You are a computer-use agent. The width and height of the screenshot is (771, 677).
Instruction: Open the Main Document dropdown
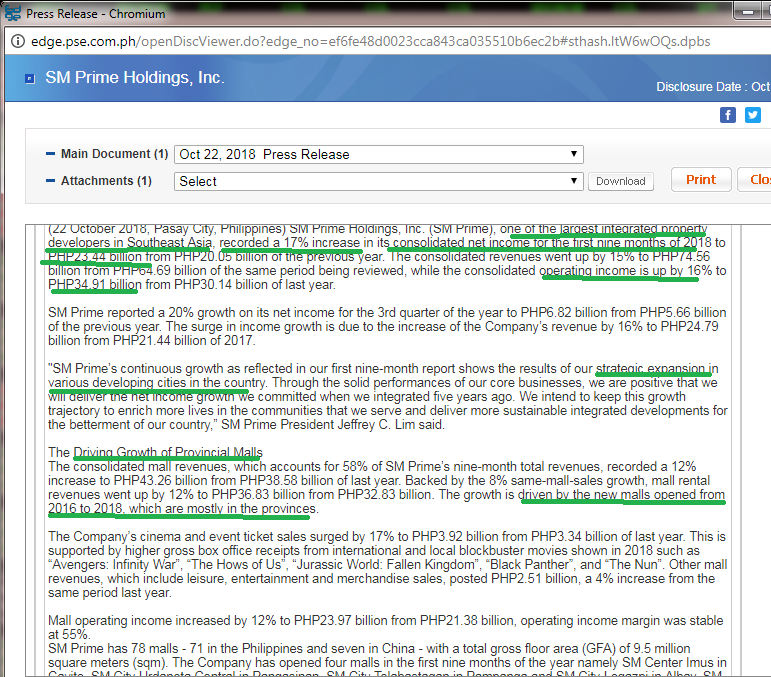click(379, 154)
